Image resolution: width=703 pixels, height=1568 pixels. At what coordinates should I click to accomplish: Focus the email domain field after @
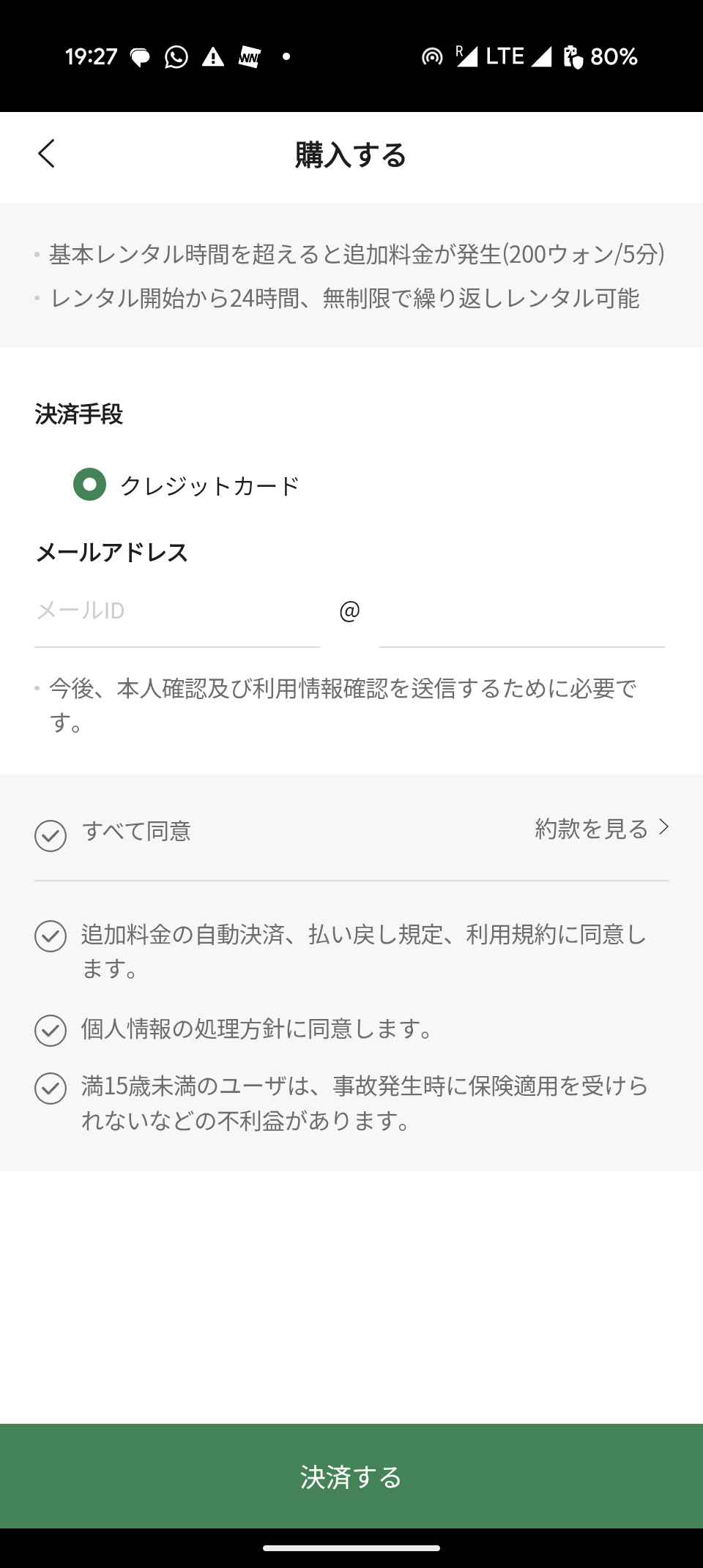click(x=521, y=611)
